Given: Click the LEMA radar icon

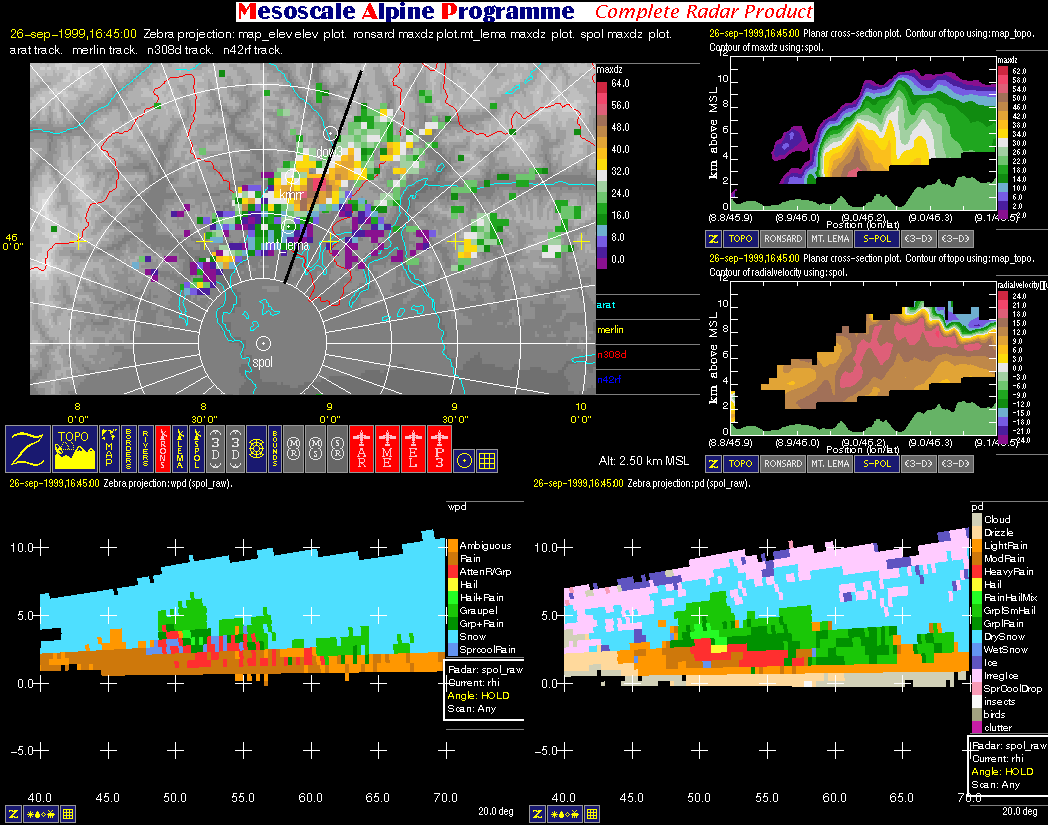Looking at the screenshot, I should coord(182,449).
